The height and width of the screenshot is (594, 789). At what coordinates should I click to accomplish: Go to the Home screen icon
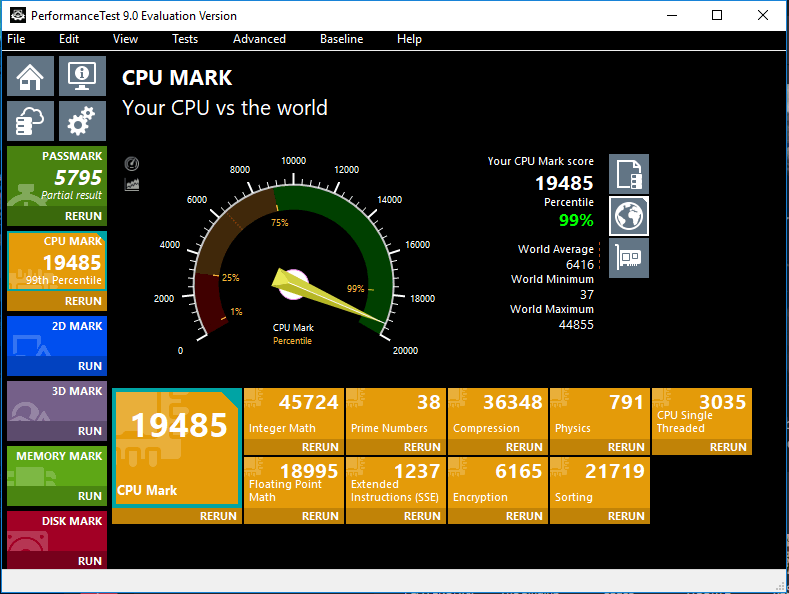[31, 76]
